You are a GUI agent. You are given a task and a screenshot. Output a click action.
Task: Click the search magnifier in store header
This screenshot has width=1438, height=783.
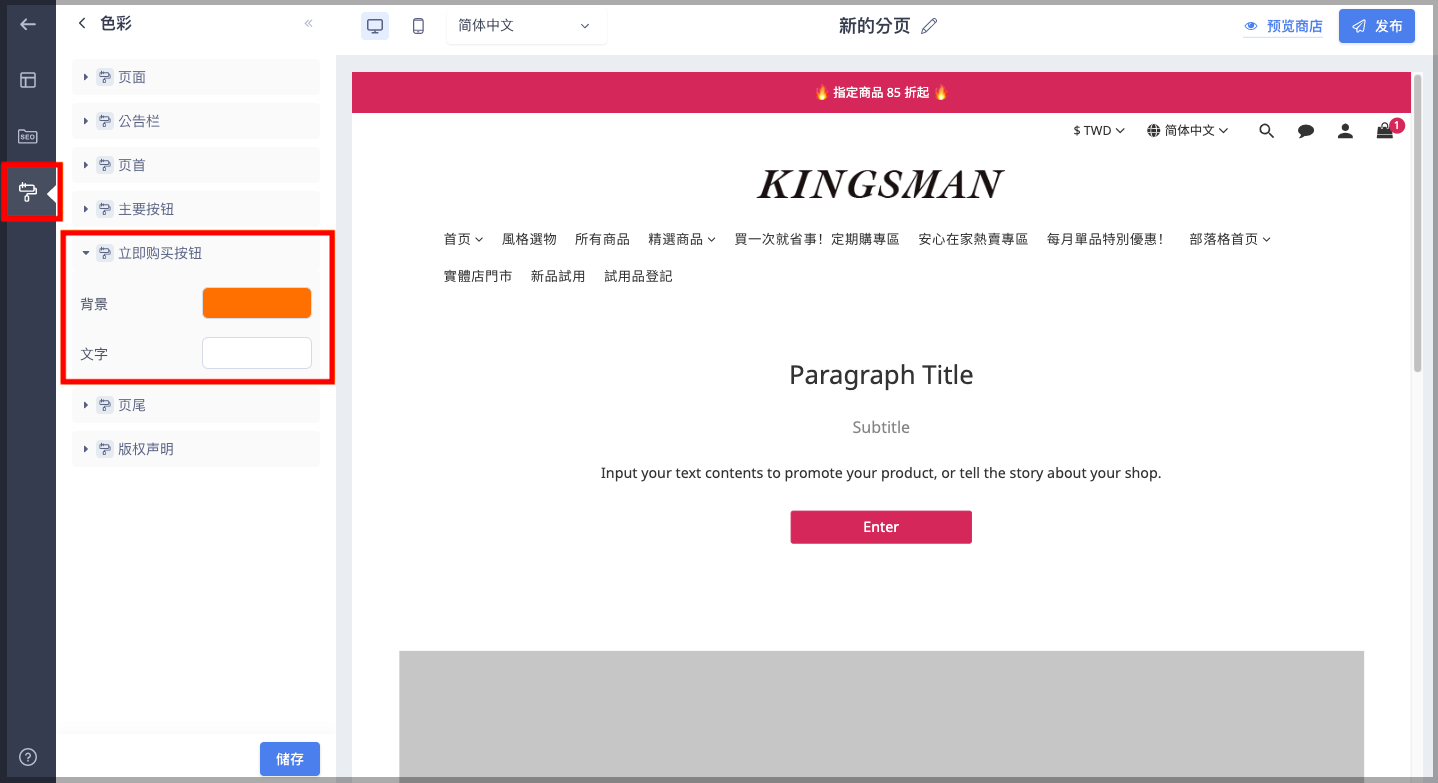pos(1267,131)
